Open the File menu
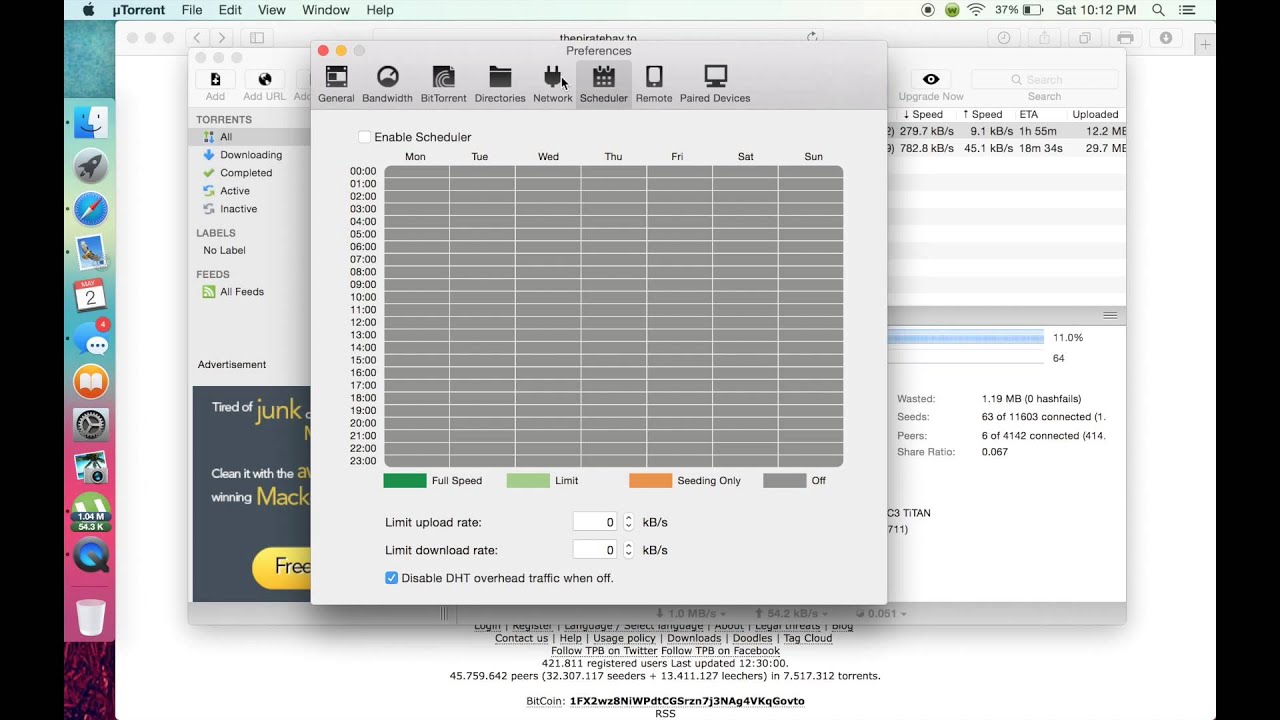The height and width of the screenshot is (720, 1280). click(x=192, y=10)
